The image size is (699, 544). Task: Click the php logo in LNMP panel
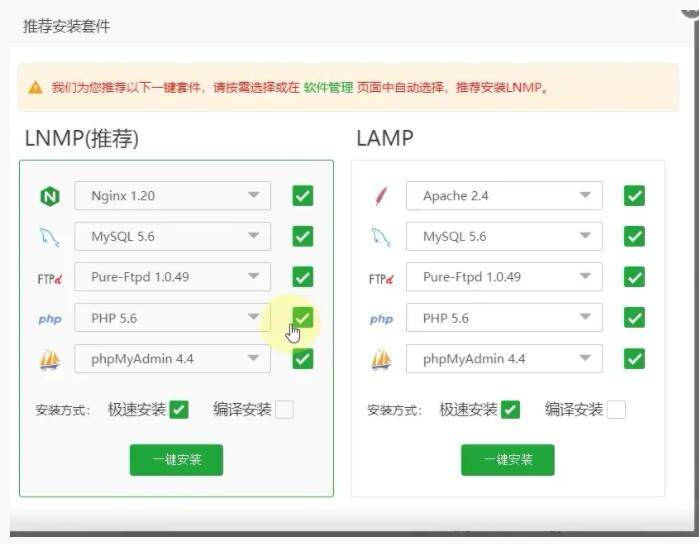(x=50, y=319)
